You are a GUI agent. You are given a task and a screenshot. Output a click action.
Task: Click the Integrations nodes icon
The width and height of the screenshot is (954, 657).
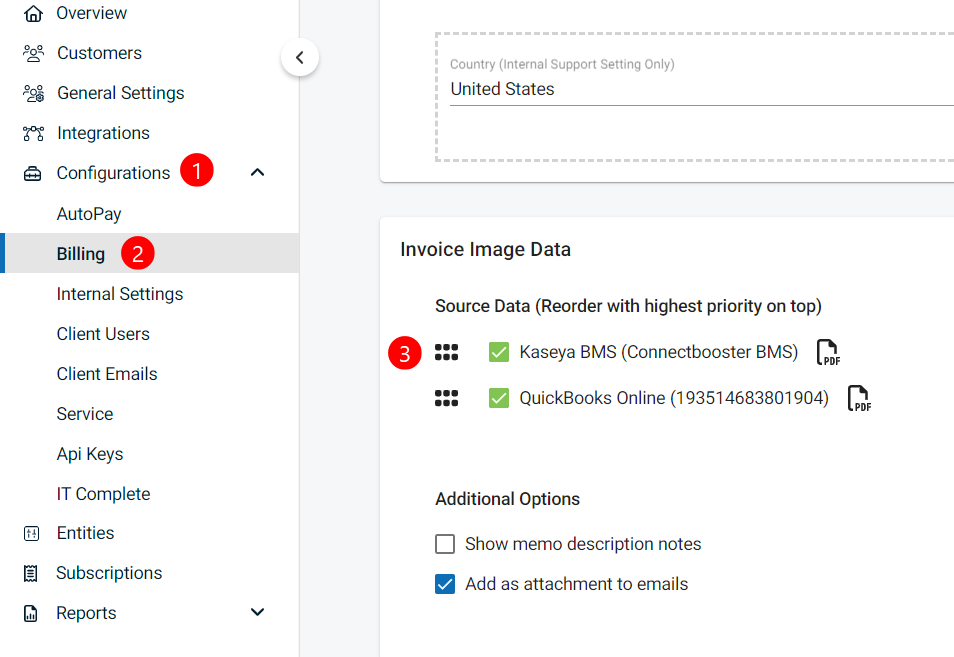coord(33,133)
